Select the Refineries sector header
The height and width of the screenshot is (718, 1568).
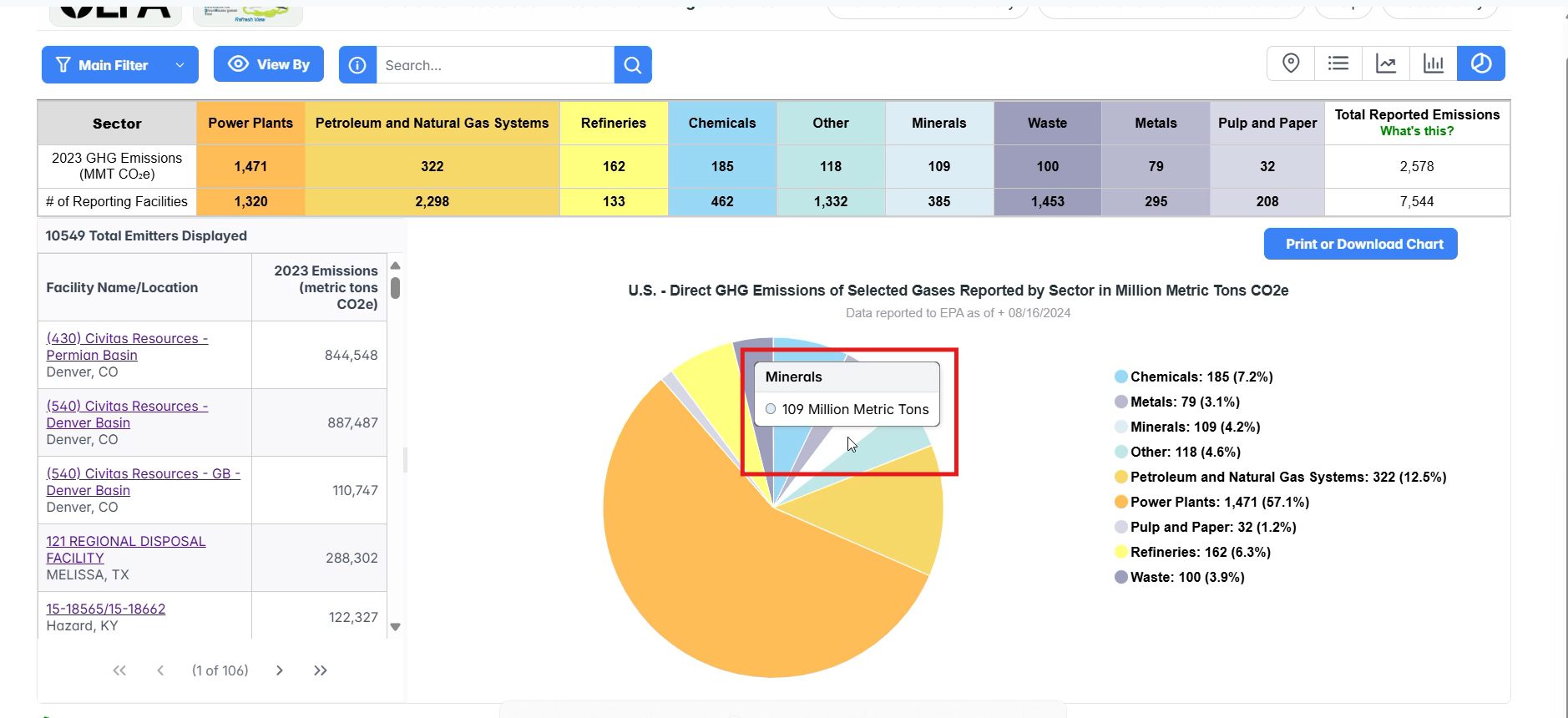(x=614, y=123)
